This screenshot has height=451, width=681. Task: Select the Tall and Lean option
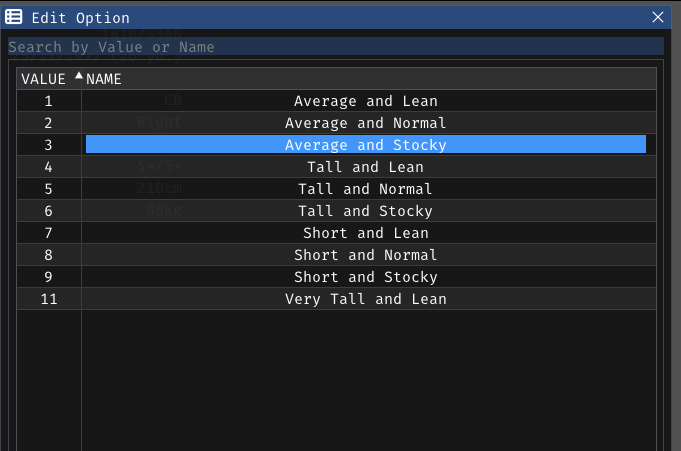point(366,167)
